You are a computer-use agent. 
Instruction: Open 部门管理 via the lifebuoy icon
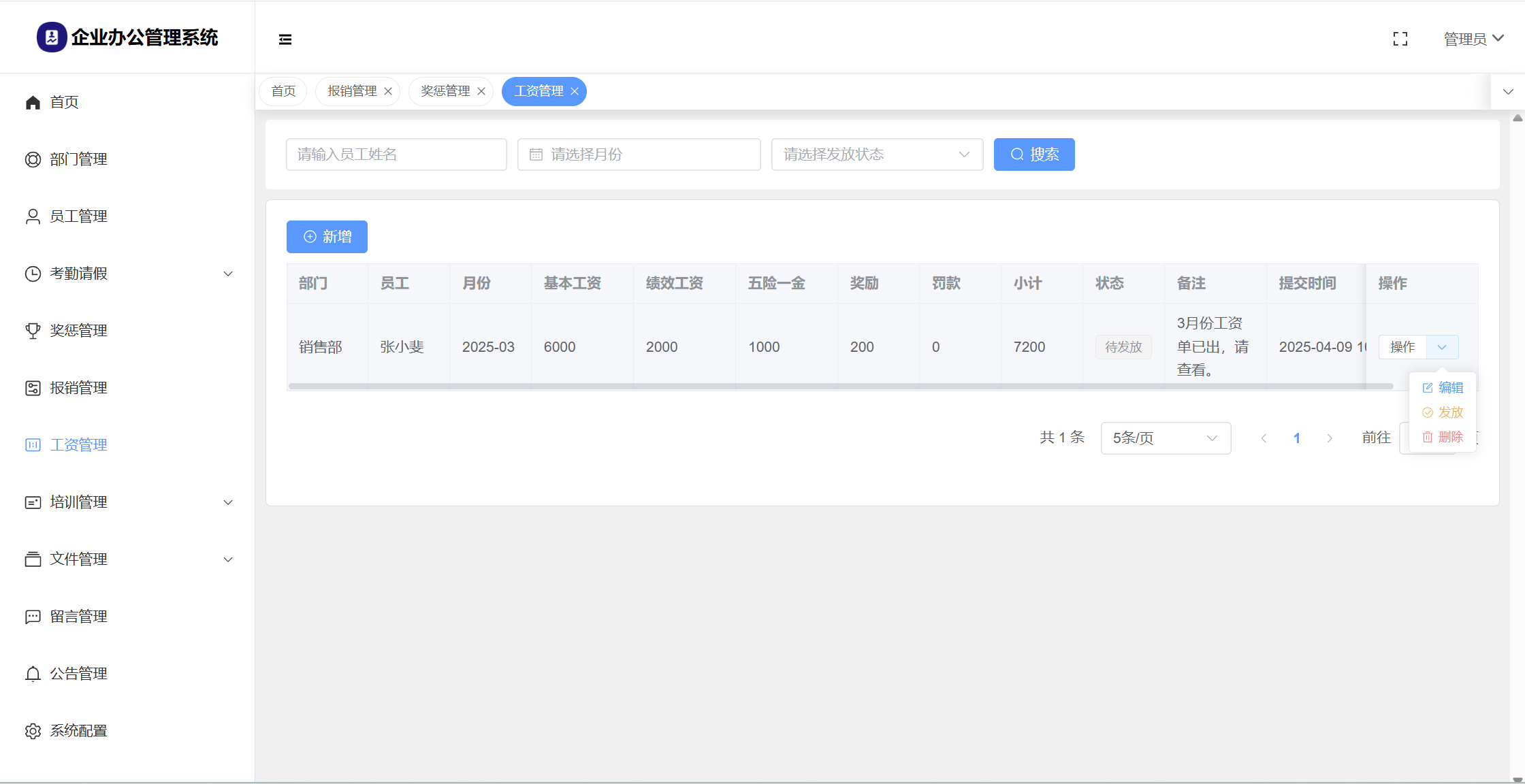(x=33, y=159)
